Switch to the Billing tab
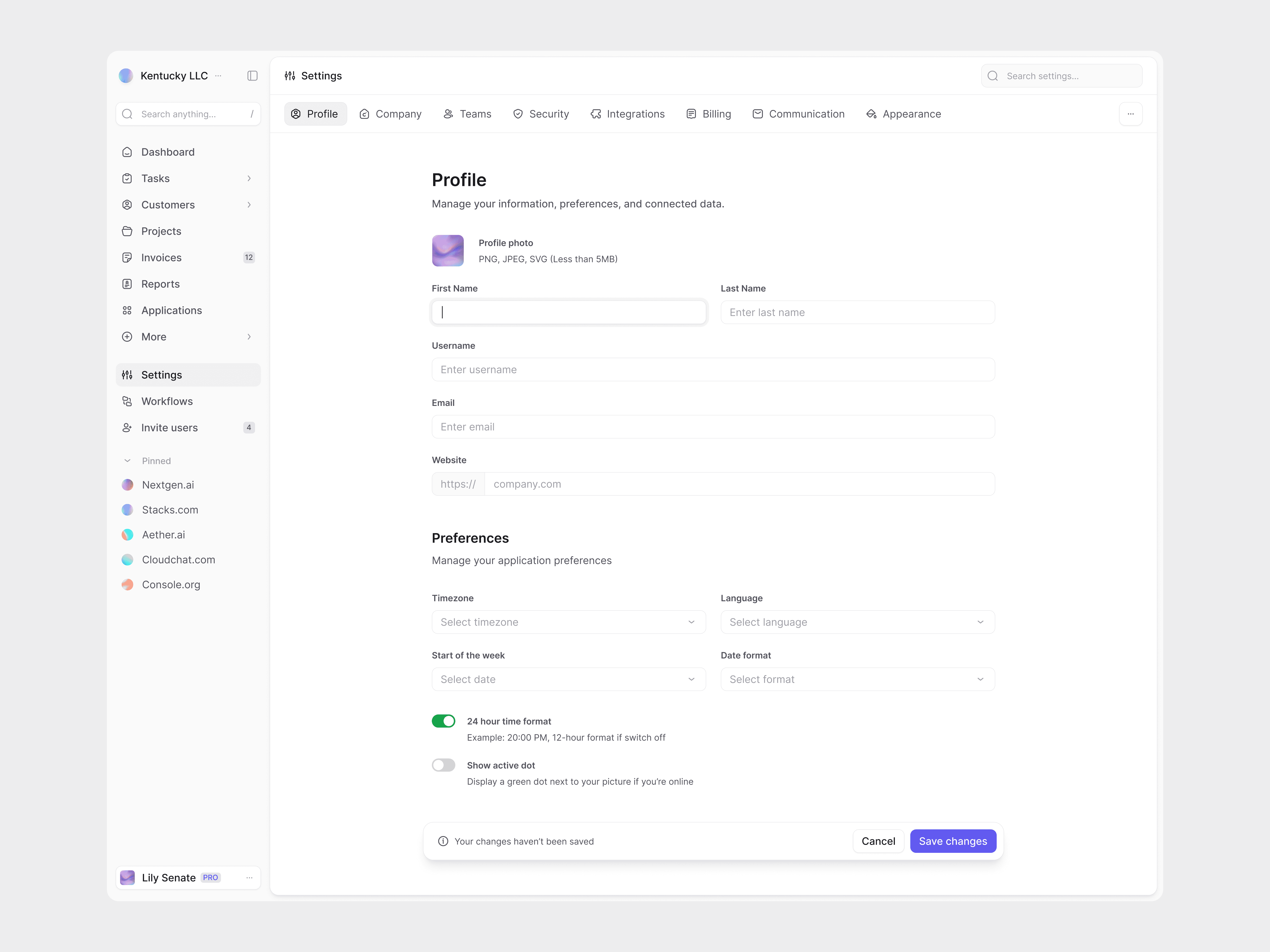Image resolution: width=1270 pixels, height=952 pixels. coord(709,114)
